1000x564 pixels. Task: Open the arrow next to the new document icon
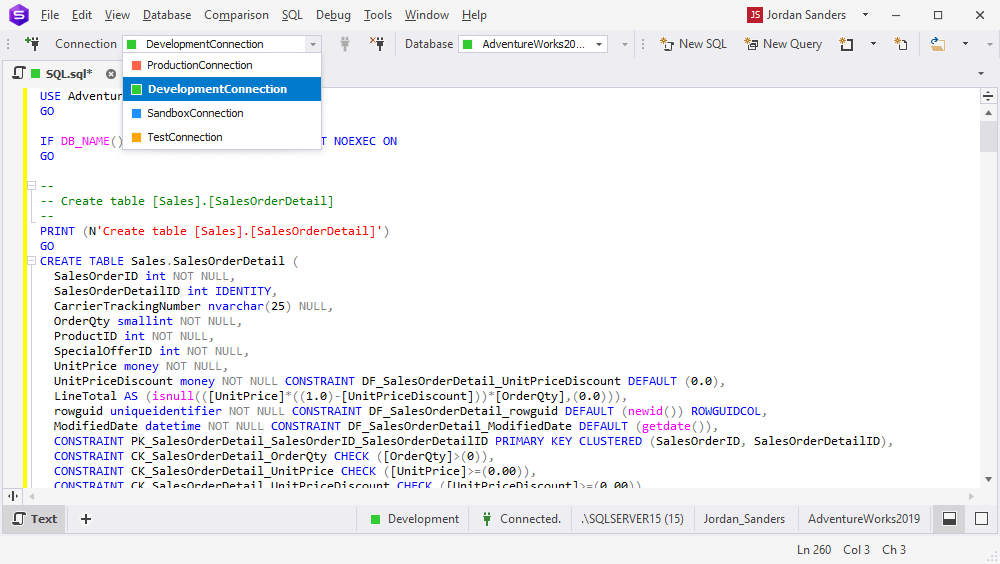pyautogui.click(x=873, y=44)
